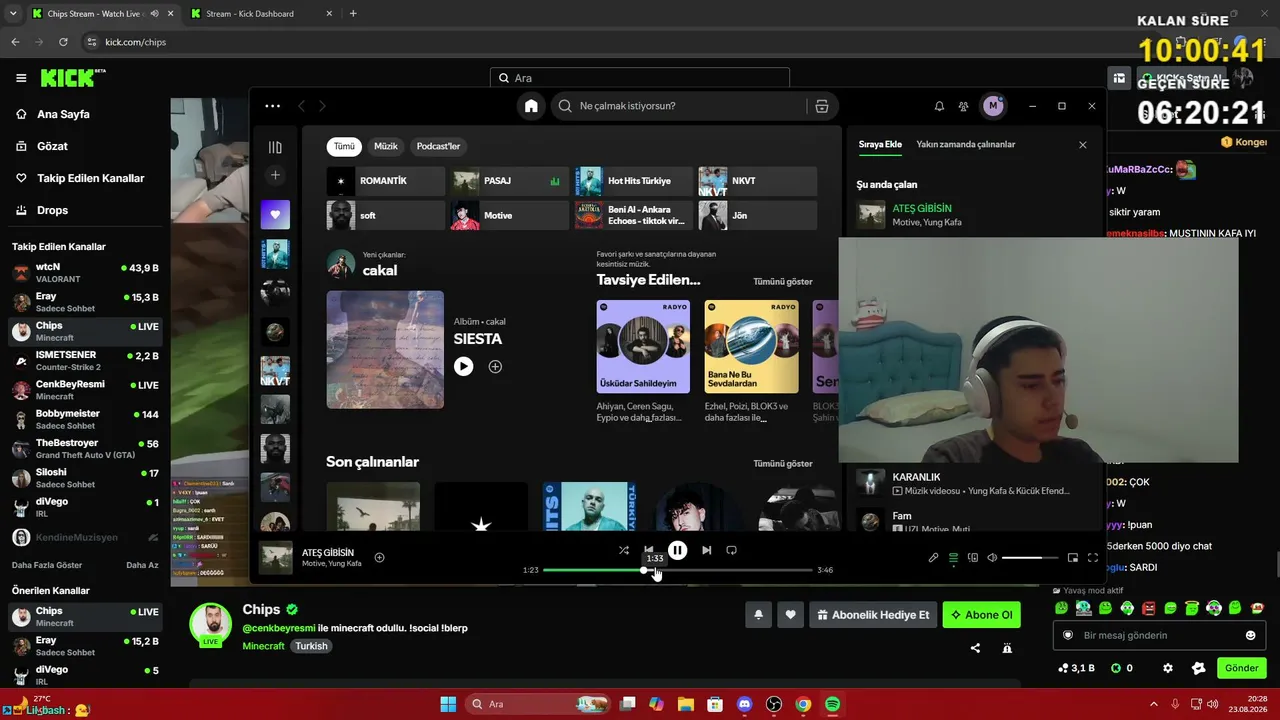Close the Spotify queue panel
This screenshot has height=720, width=1280.
coord(1082,145)
